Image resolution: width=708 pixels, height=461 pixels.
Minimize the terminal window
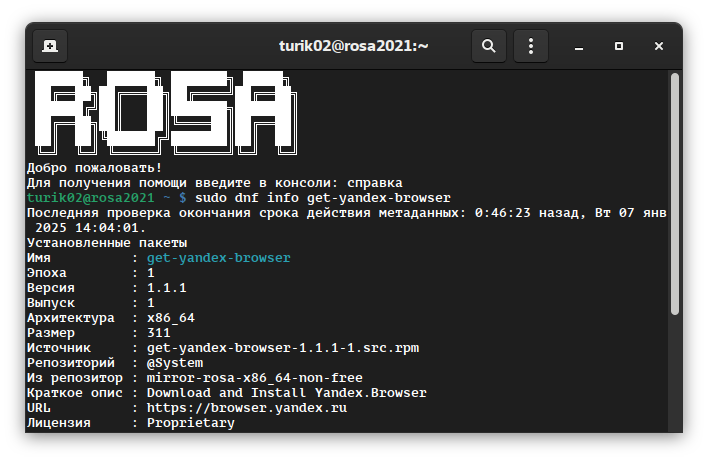click(579, 46)
